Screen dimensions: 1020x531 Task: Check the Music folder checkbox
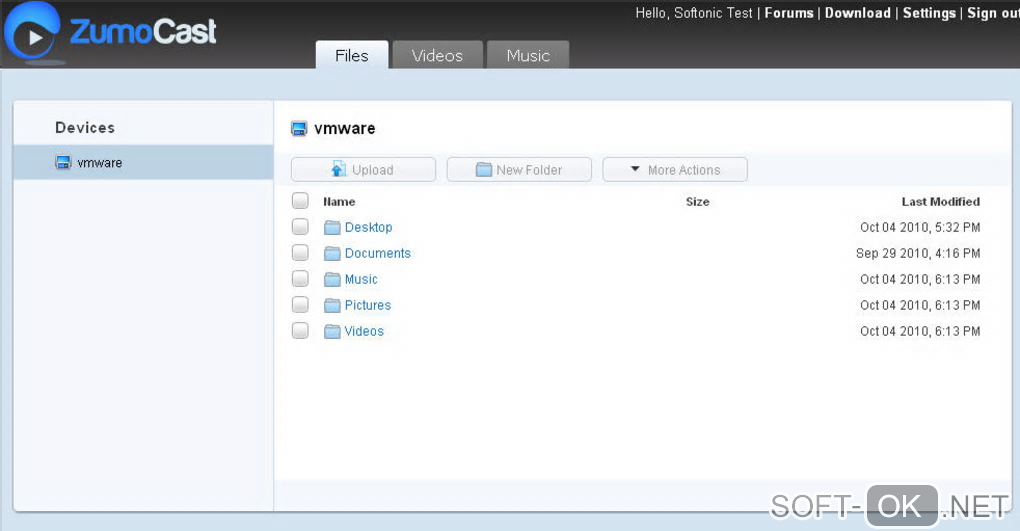(x=300, y=279)
